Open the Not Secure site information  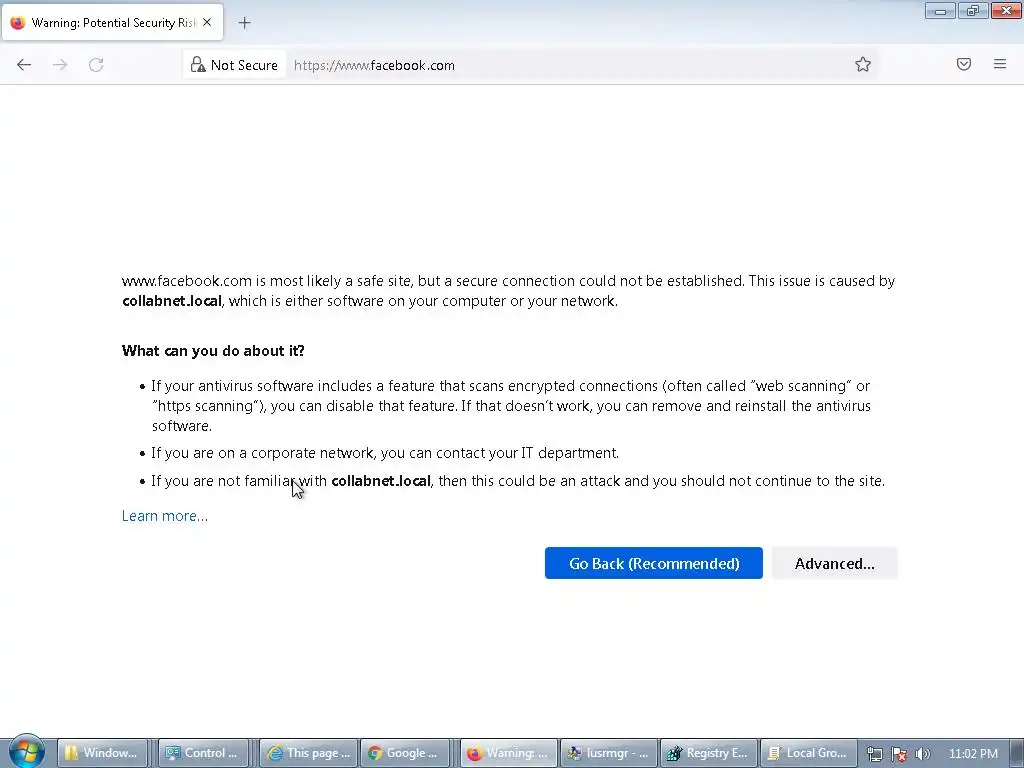234,65
